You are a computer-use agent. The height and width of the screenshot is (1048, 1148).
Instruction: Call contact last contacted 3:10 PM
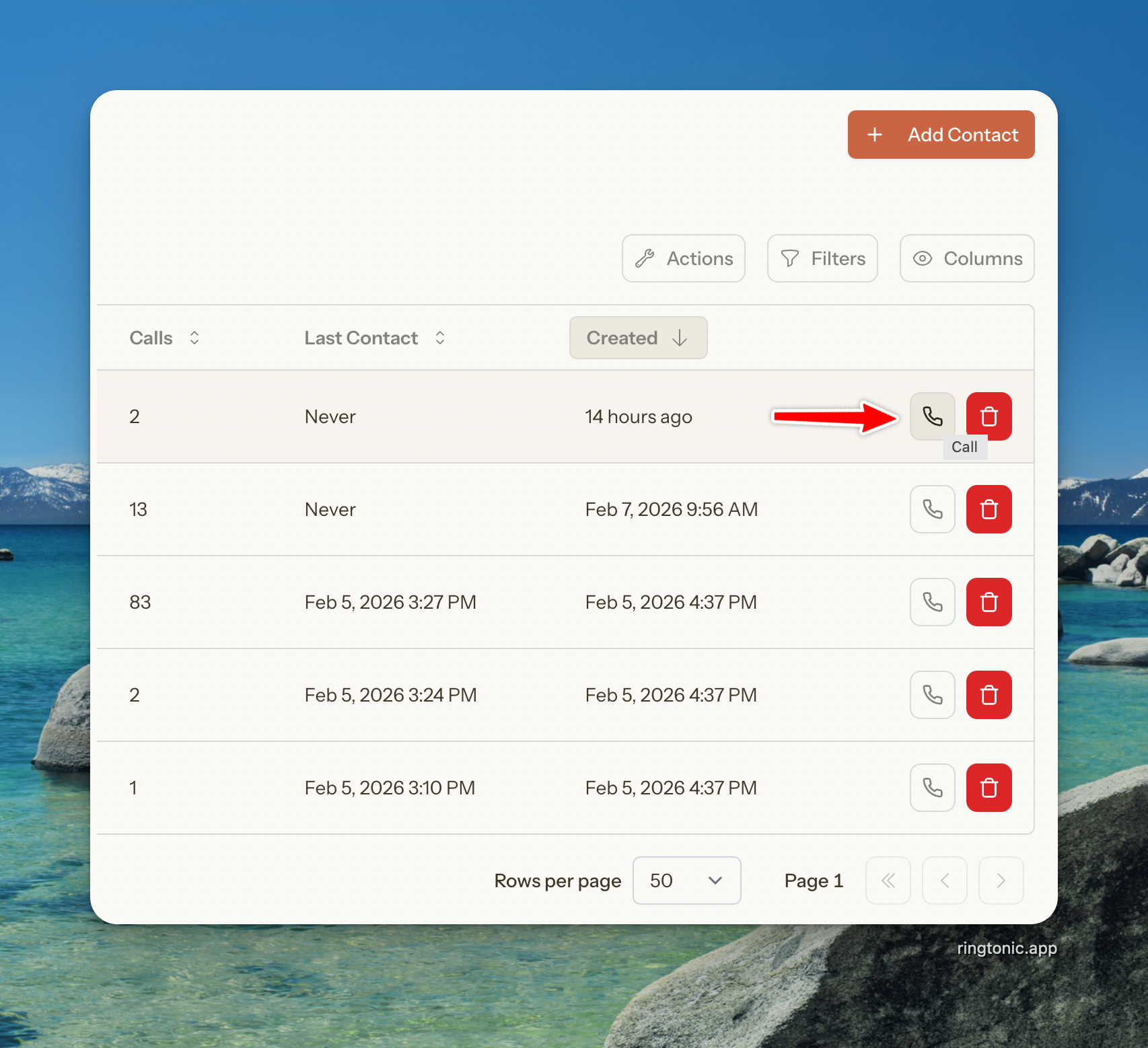click(x=932, y=788)
